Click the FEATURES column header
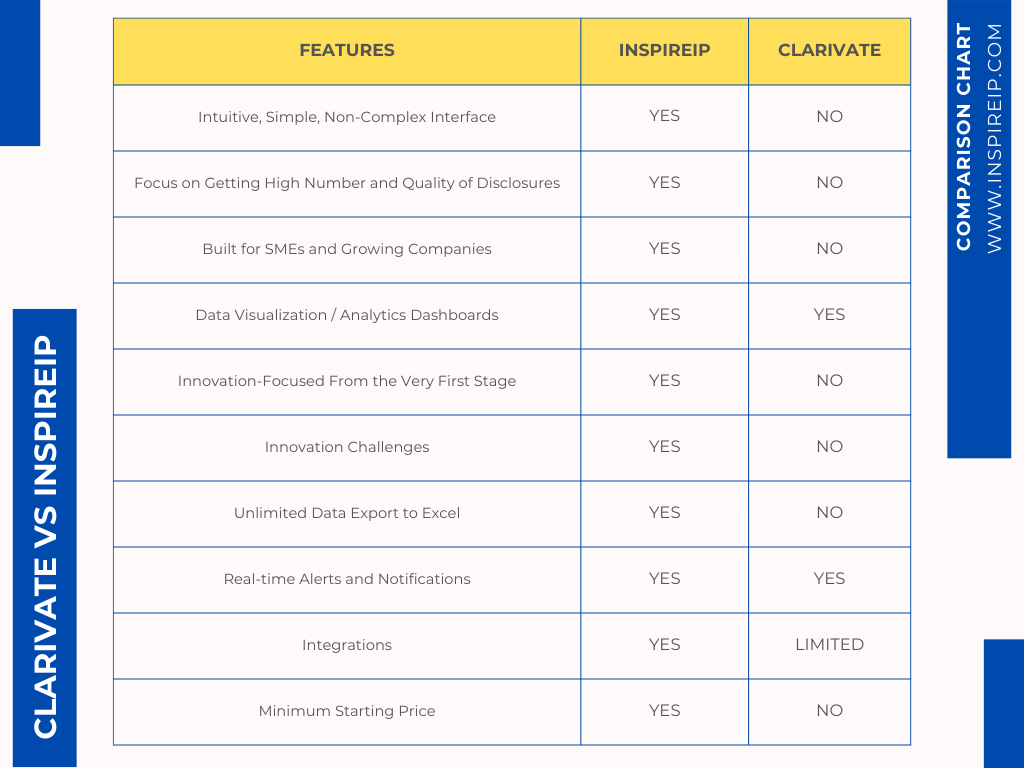The height and width of the screenshot is (768, 1024). click(346, 50)
